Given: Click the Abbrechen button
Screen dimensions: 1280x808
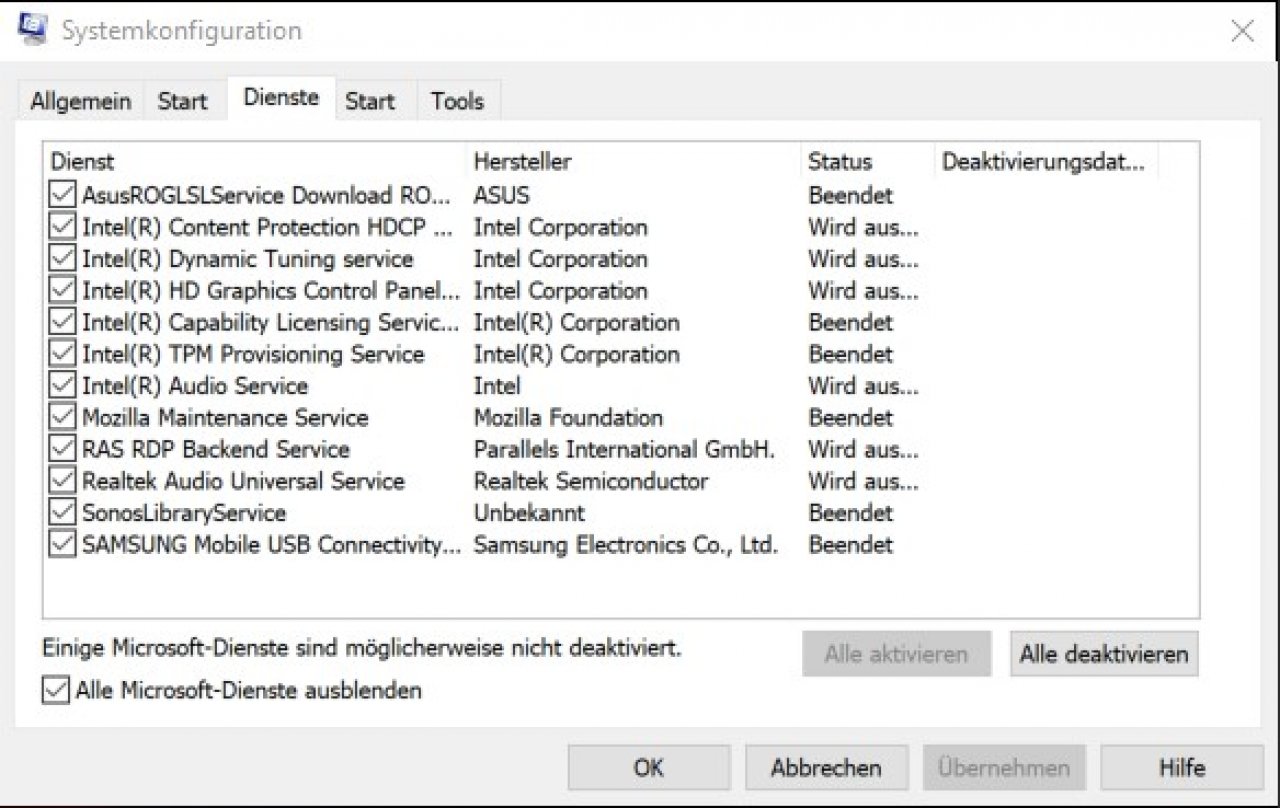Looking at the screenshot, I should click(x=826, y=768).
